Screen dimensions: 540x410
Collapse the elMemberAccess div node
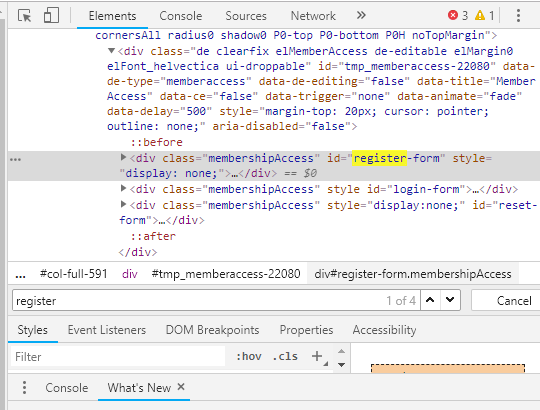(111, 51)
